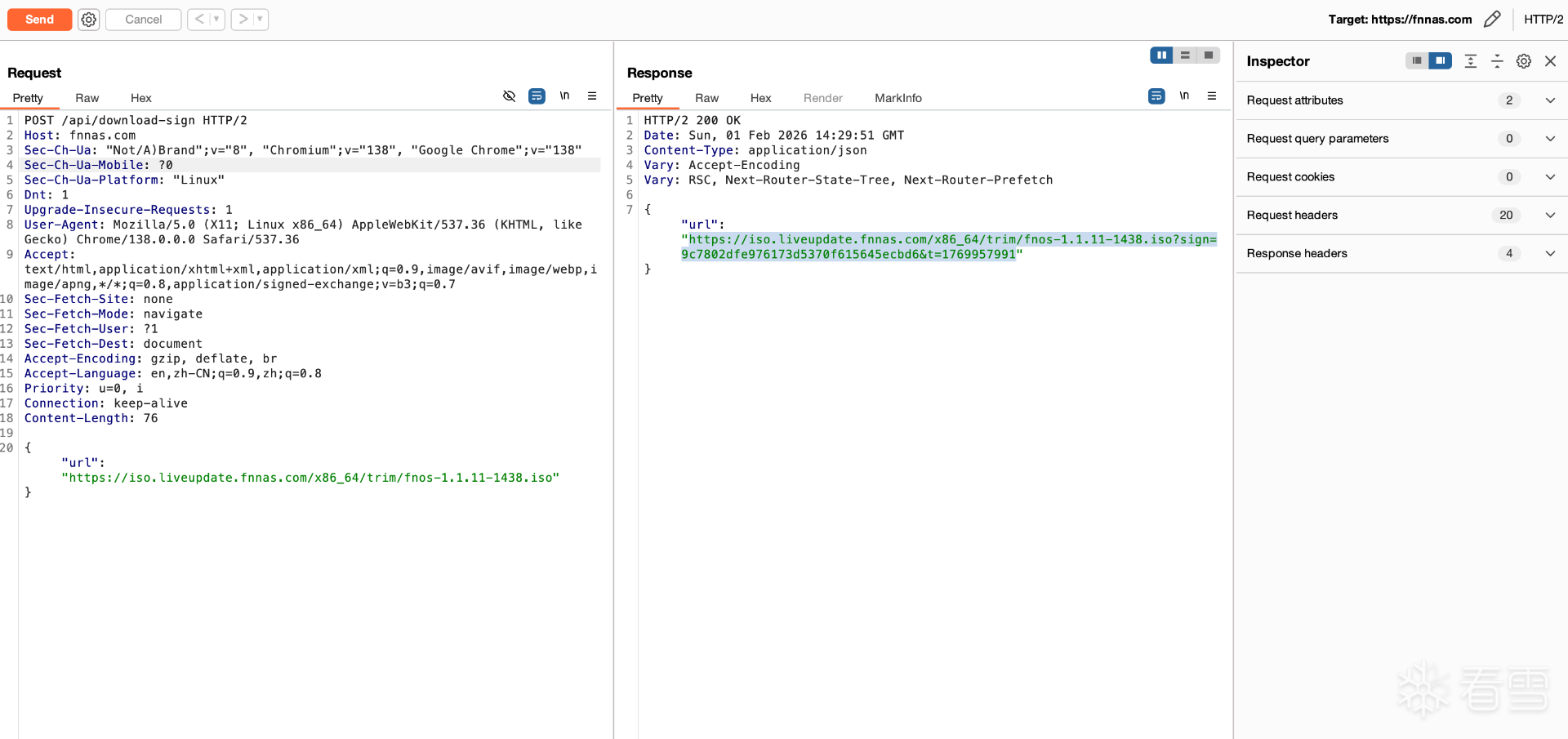Expand all Inspector sections

point(1470,61)
